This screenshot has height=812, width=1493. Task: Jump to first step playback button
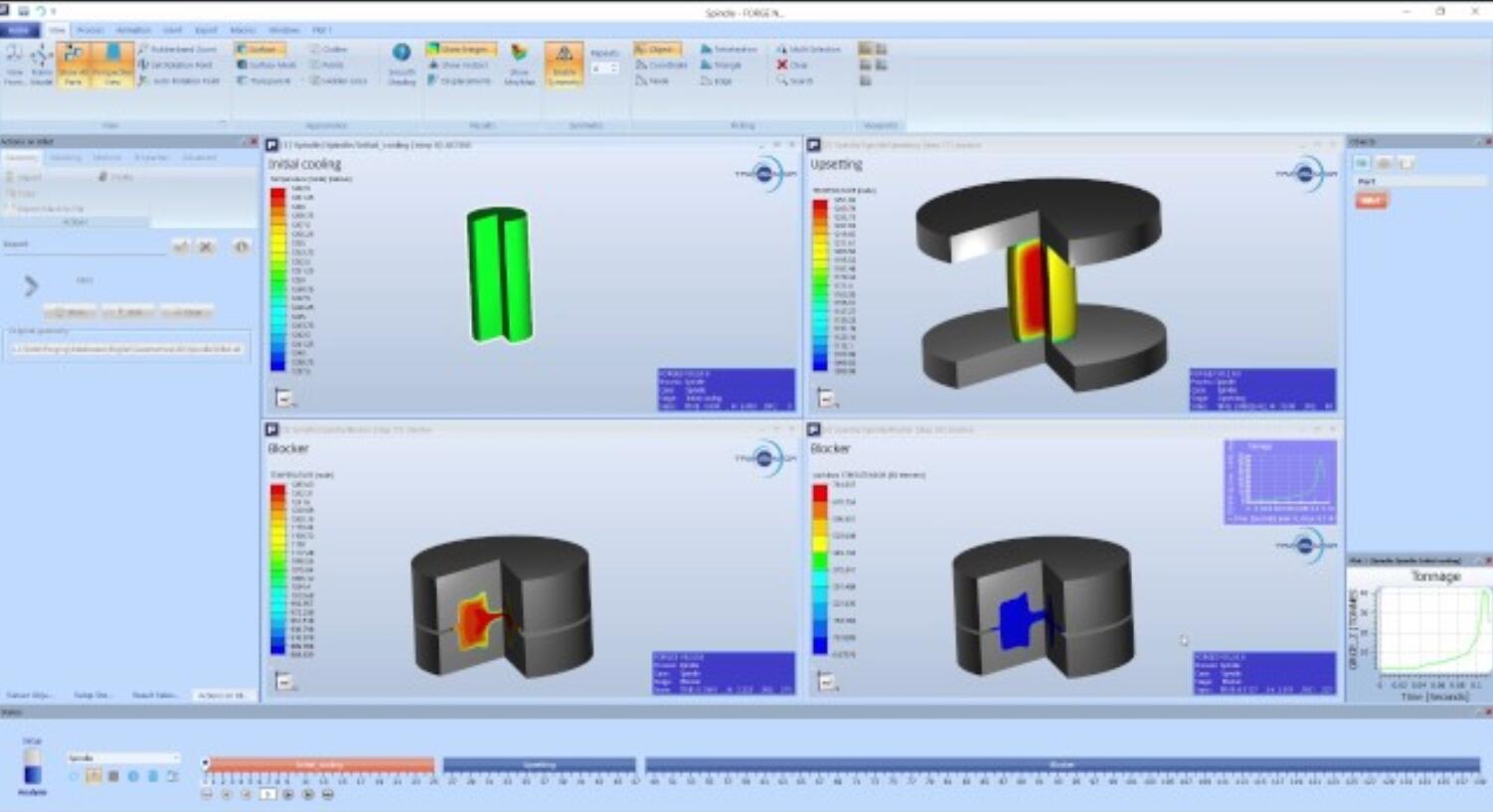coord(207,794)
